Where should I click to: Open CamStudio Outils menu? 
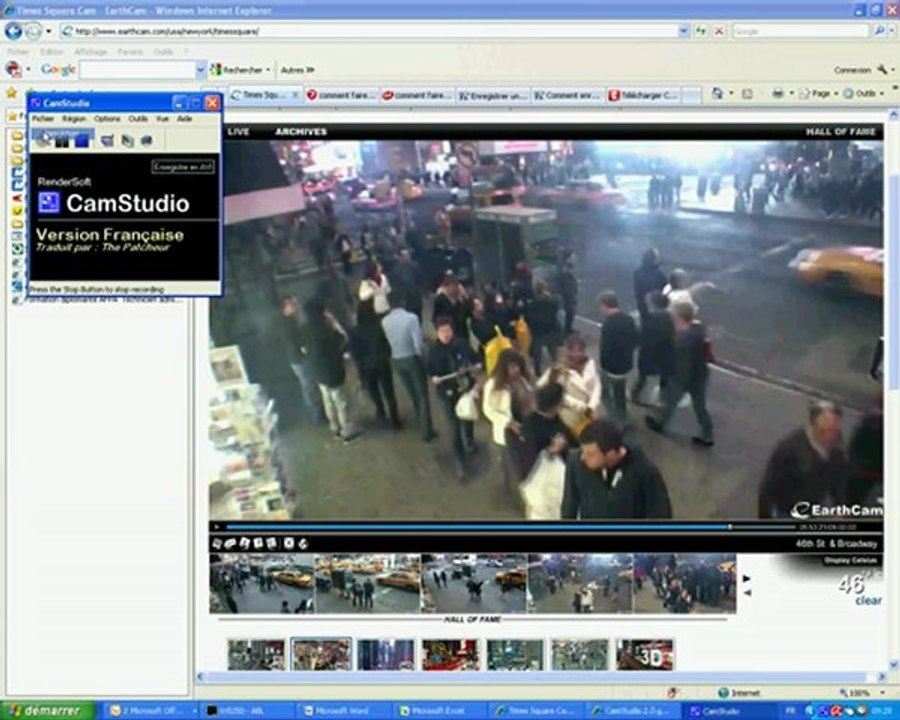[138, 118]
